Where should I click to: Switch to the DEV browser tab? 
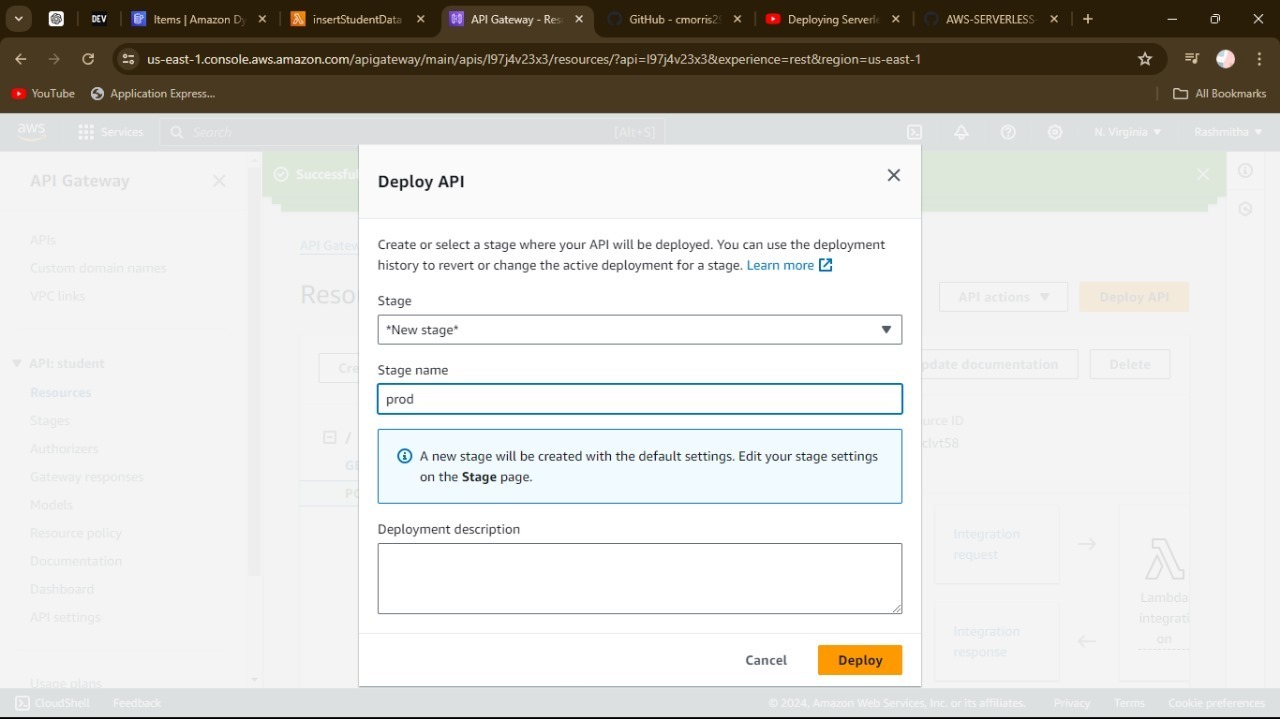pyautogui.click(x=98, y=19)
